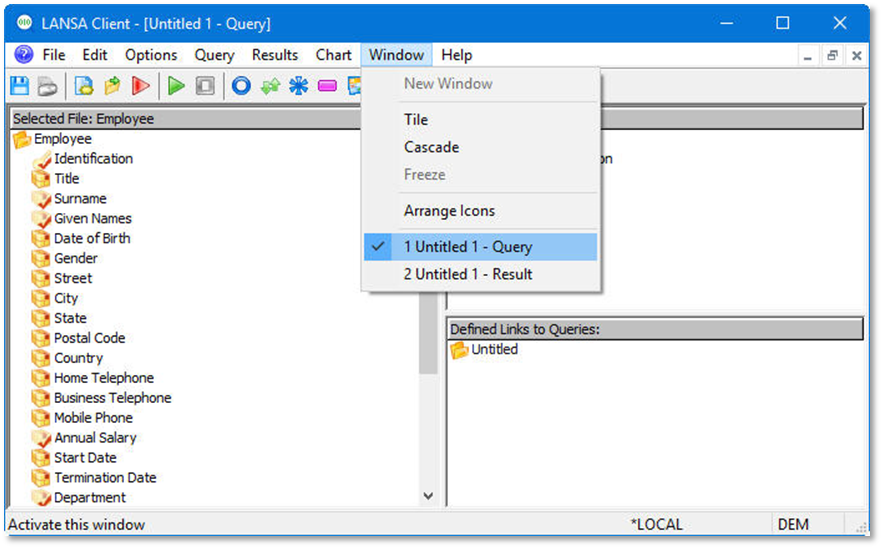Open the Query menu
The width and height of the screenshot is (882, 548).
point(214,55)
